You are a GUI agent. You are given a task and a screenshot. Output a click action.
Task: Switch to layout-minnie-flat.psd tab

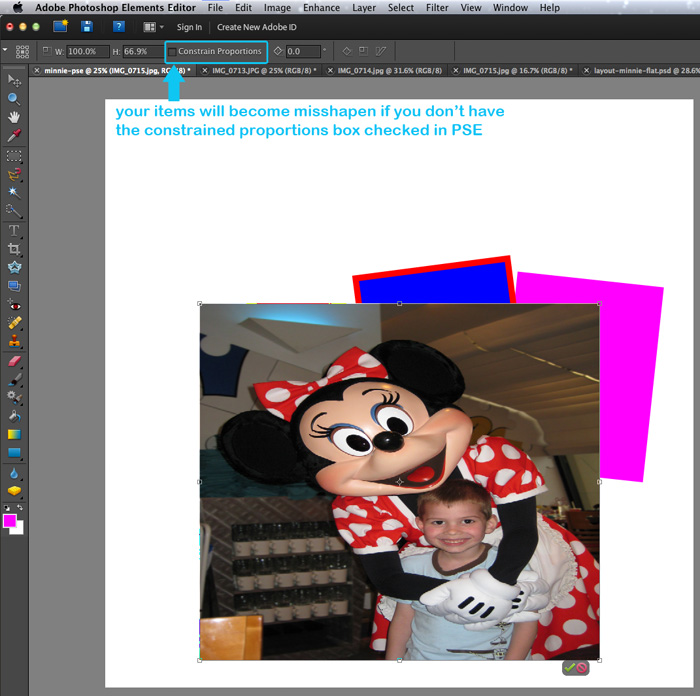click(646, 71)
